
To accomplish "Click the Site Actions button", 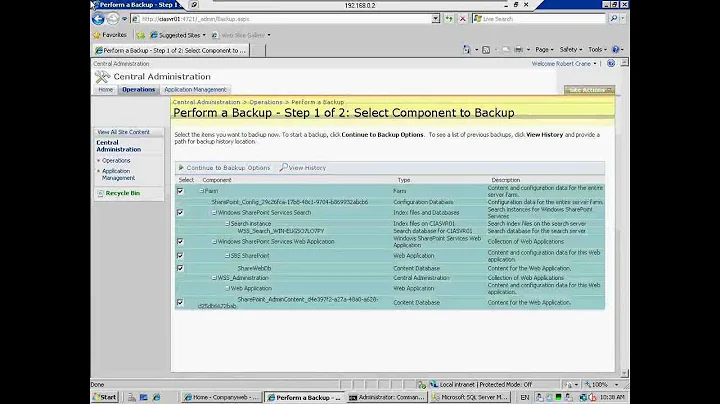I will pos(589,90).
